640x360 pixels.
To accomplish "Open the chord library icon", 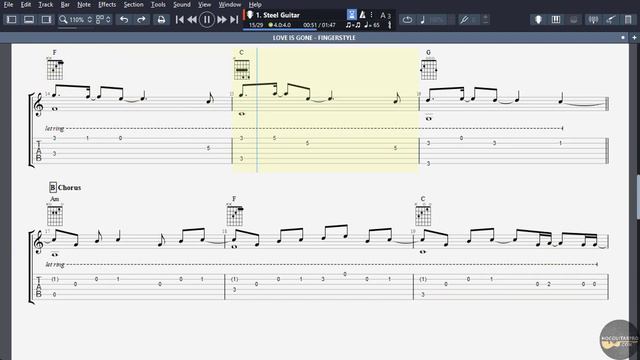I will [628, 20].
